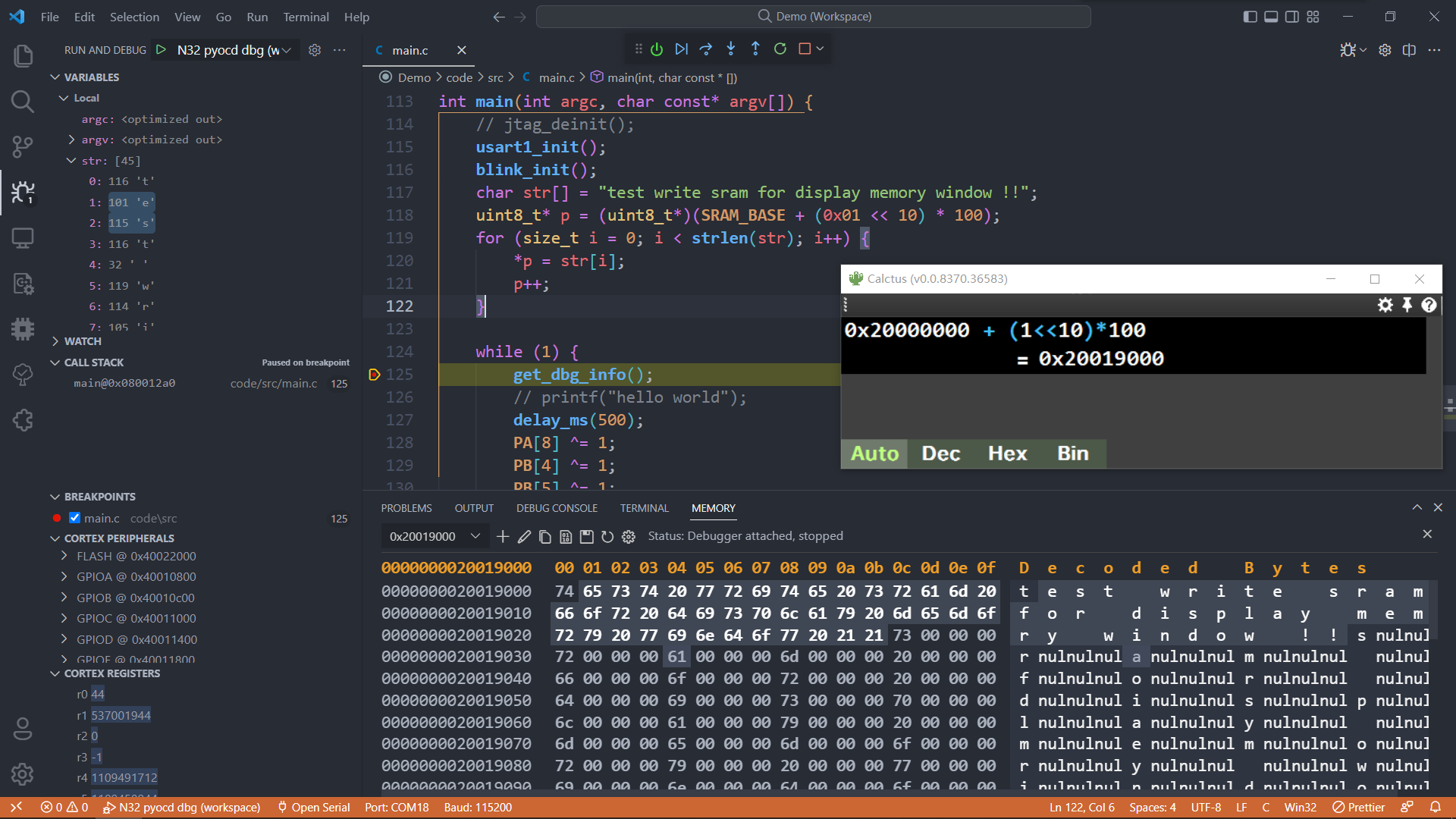Image resolution: width=1456 pixels, height=819 pixels.
Task: Open Calctus settings gear
Action: [1385, 305]
